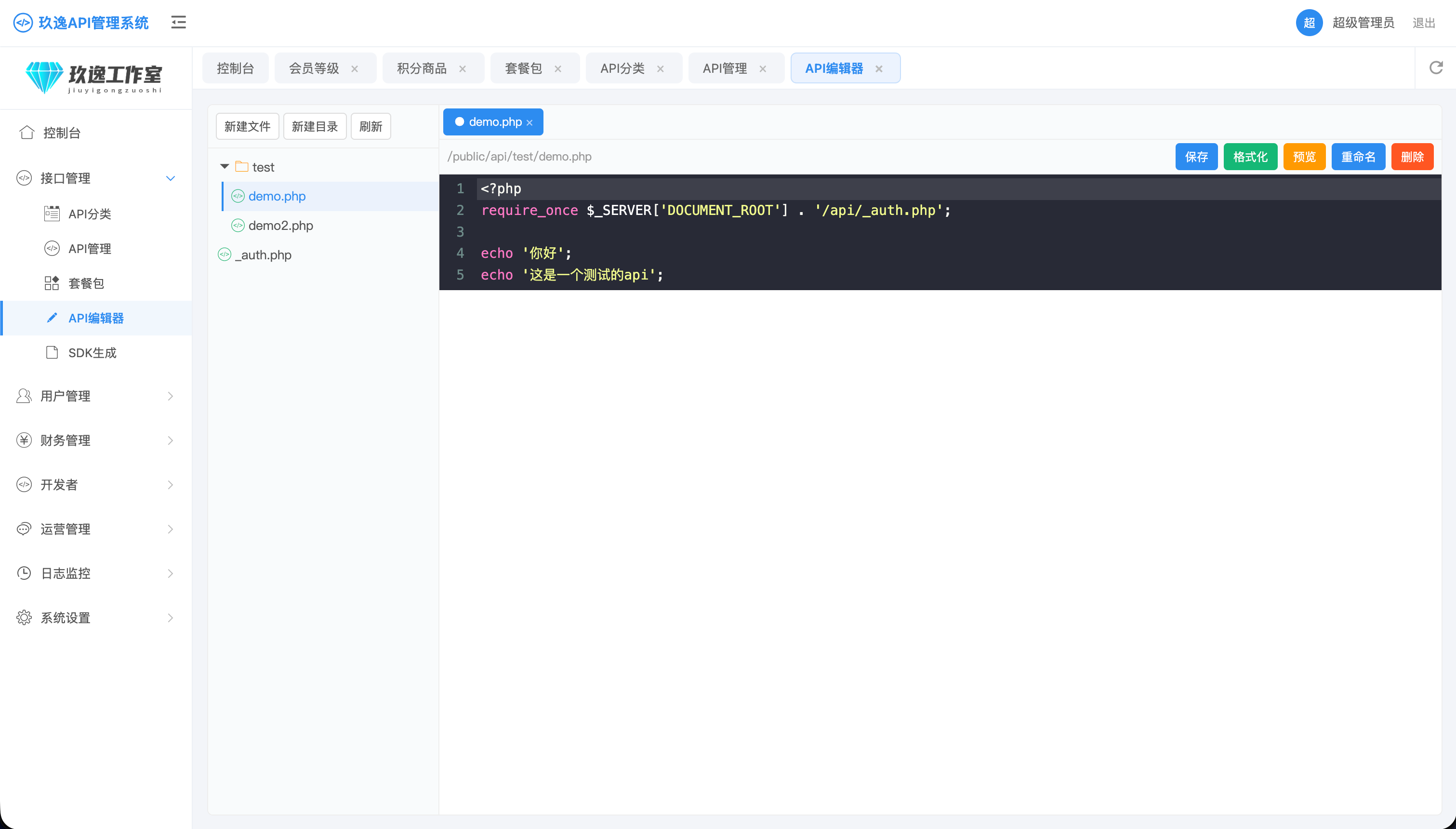
Task: Click the SDK生成 file icon
Action: 52,352
